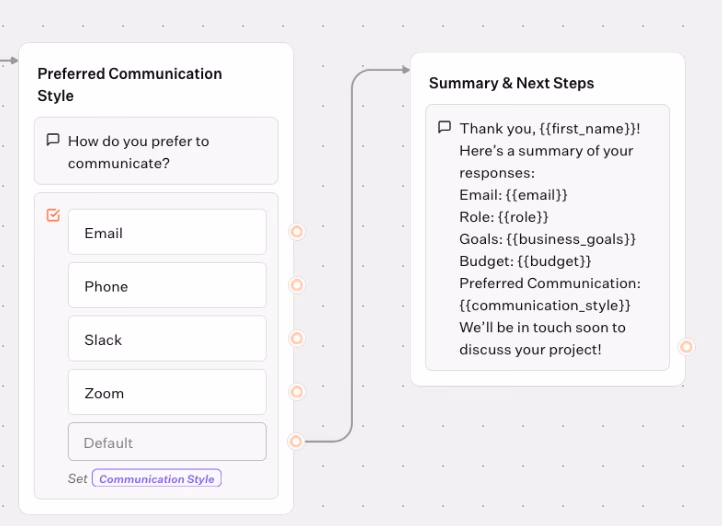Screen dimensions: 722x526
Task: Open the Thank you summary message bubble
Action: coord(548,238)
